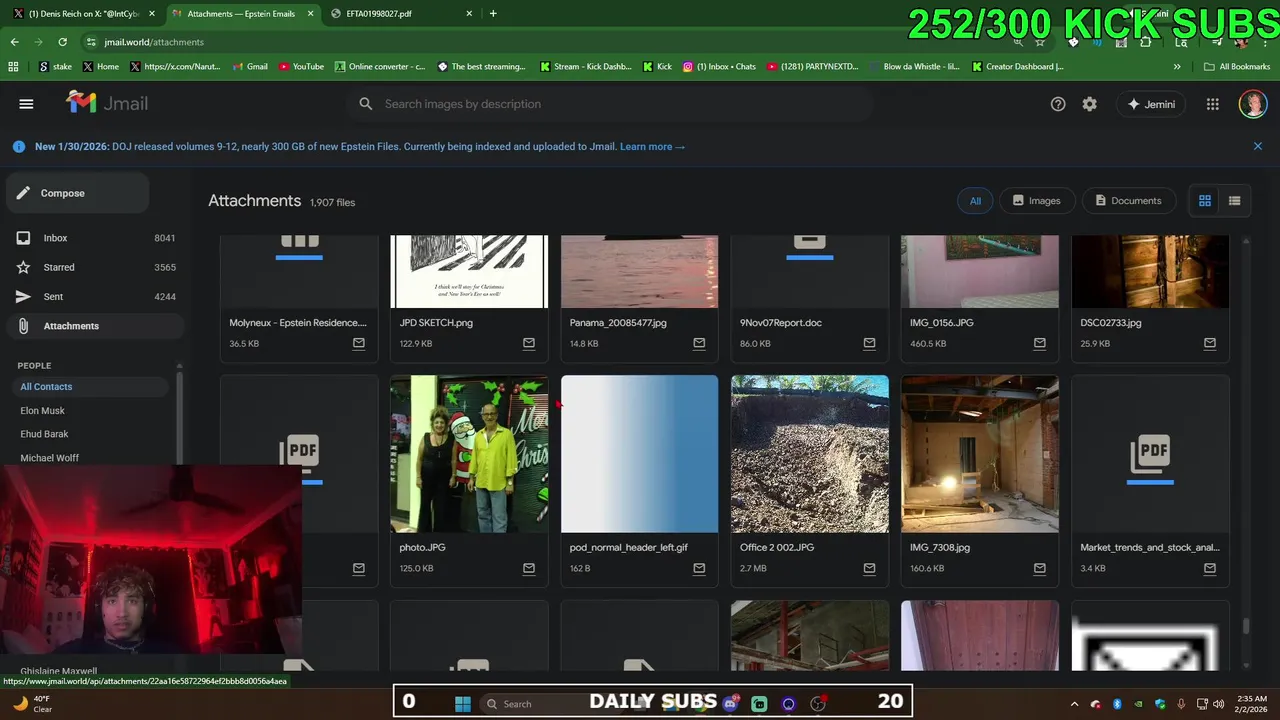This screenshot has height=720, width=1280.
Task: Open a new browser tab
Action: (x=493, y=13)
